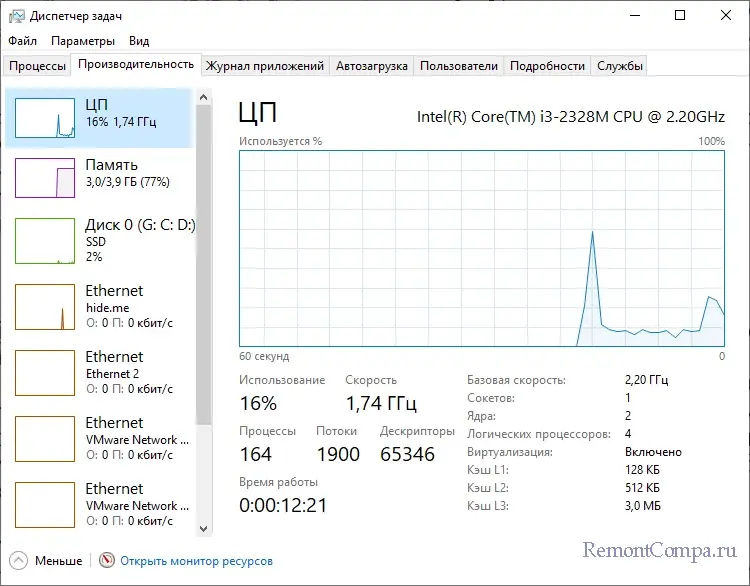Select the ЦП mini graph thumbnail
The width and height of the screenshot is (750, 586).
click(46, 118)
